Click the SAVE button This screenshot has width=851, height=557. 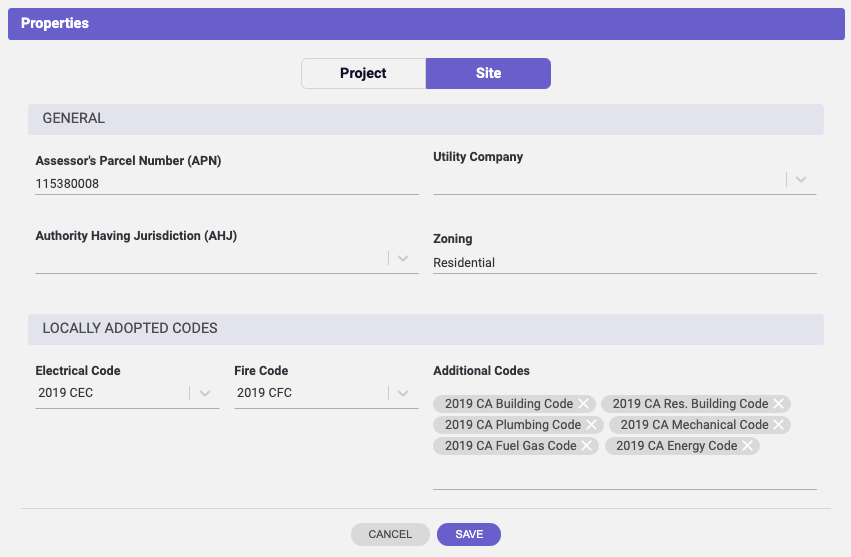(x=469, y=534)
